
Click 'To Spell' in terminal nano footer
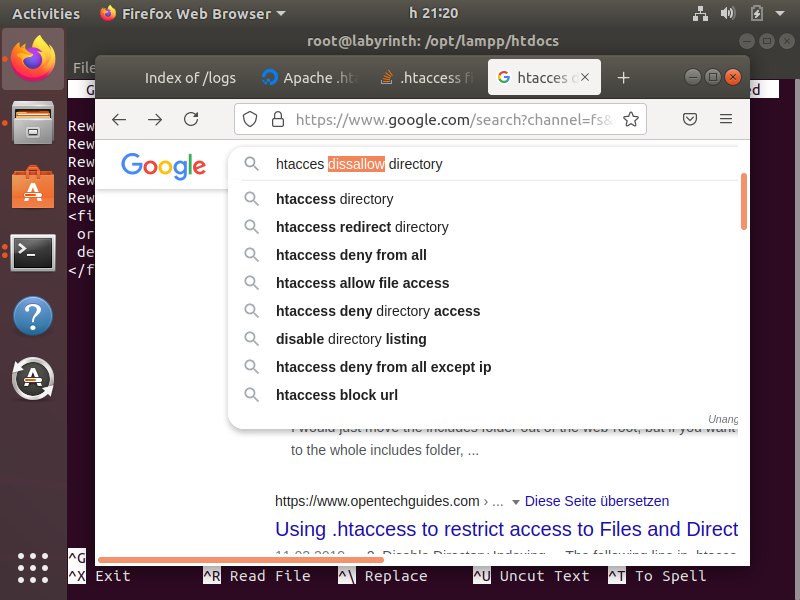coord(670,576)
